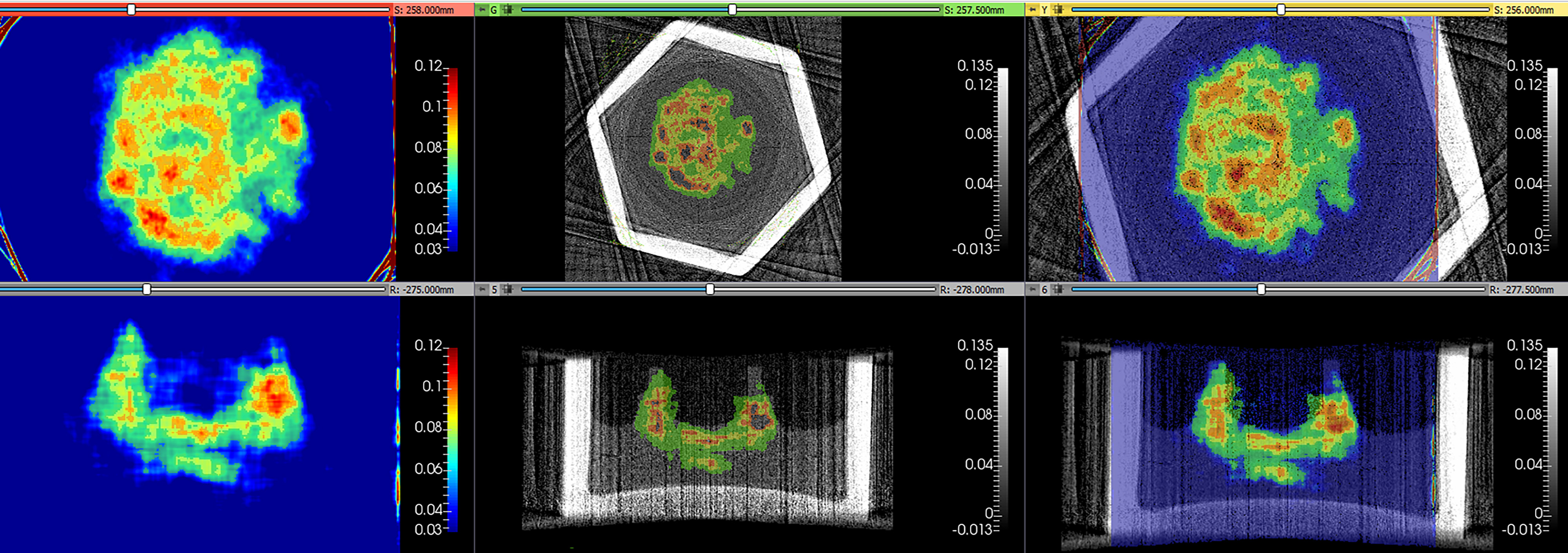Click the Y view label in yellow bar
The height and width of the screenshot is (553, 1568).
(x=1045, y=10)
